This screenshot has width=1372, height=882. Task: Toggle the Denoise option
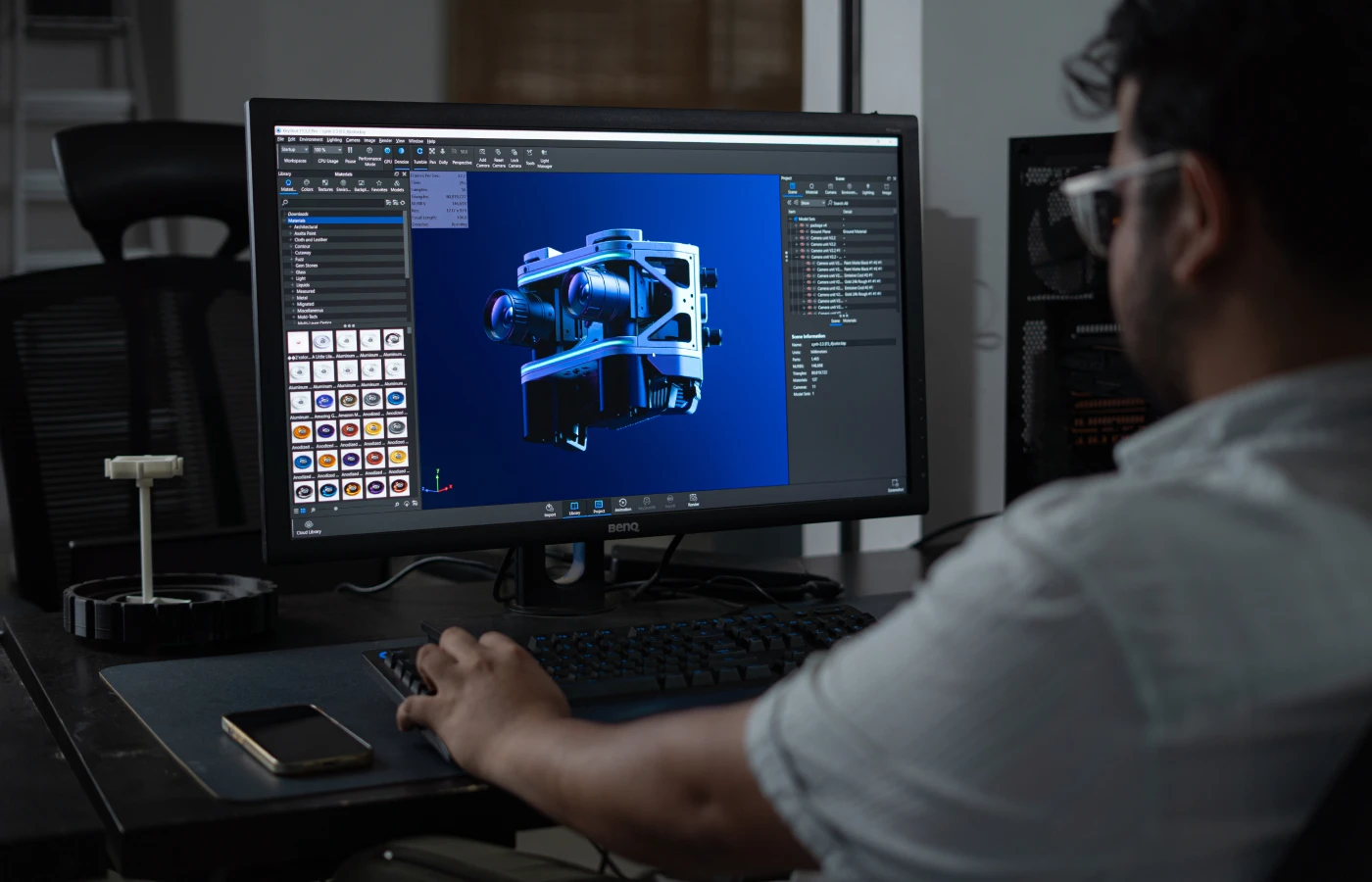click(402, 155)
